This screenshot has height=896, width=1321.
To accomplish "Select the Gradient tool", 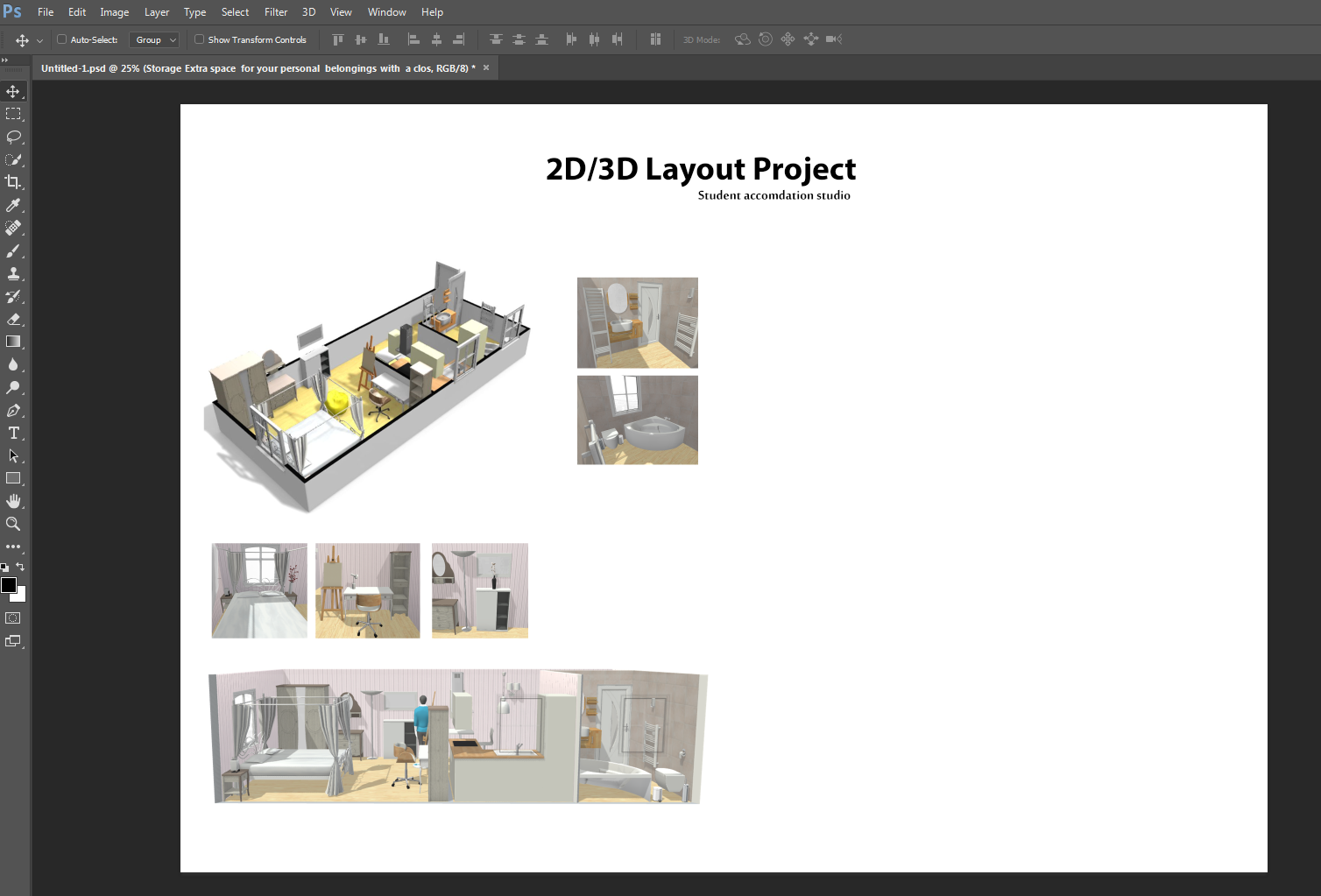I will [13, 342].
